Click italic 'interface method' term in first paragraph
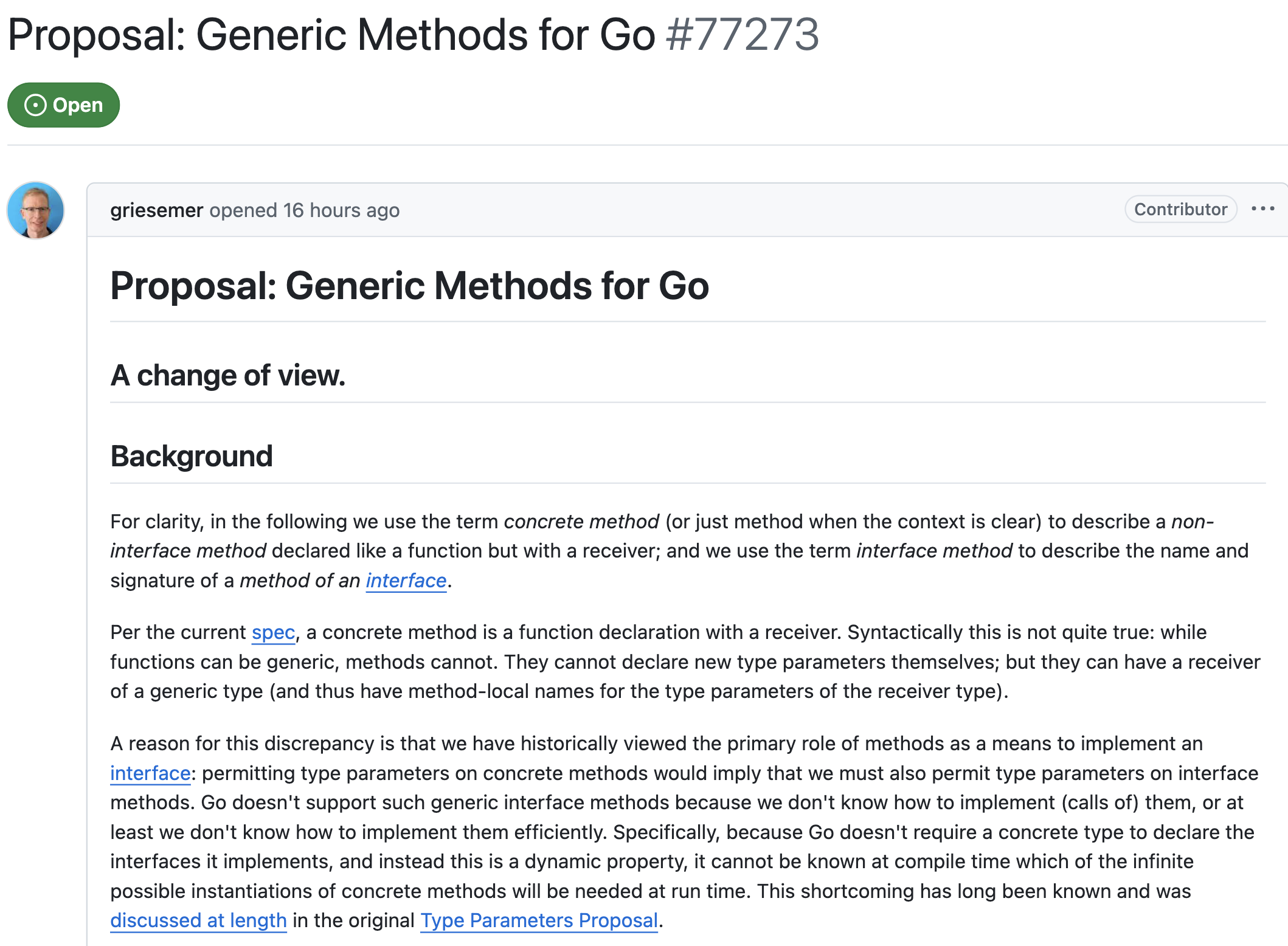 tap(934, 551)
